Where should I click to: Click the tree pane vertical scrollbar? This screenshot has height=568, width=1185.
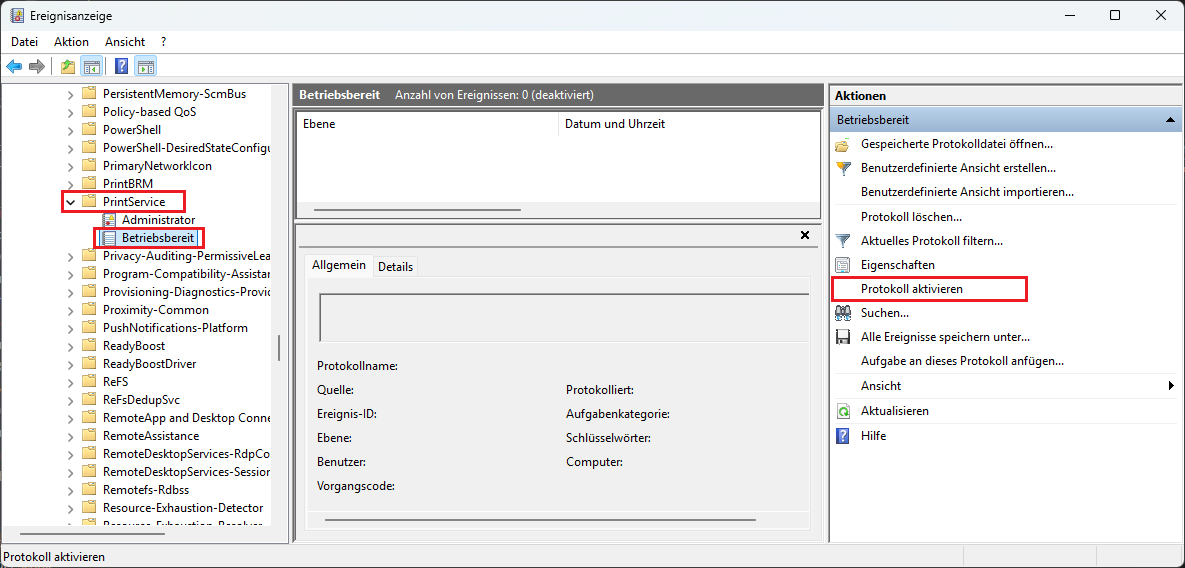click(x=279, y=348)
